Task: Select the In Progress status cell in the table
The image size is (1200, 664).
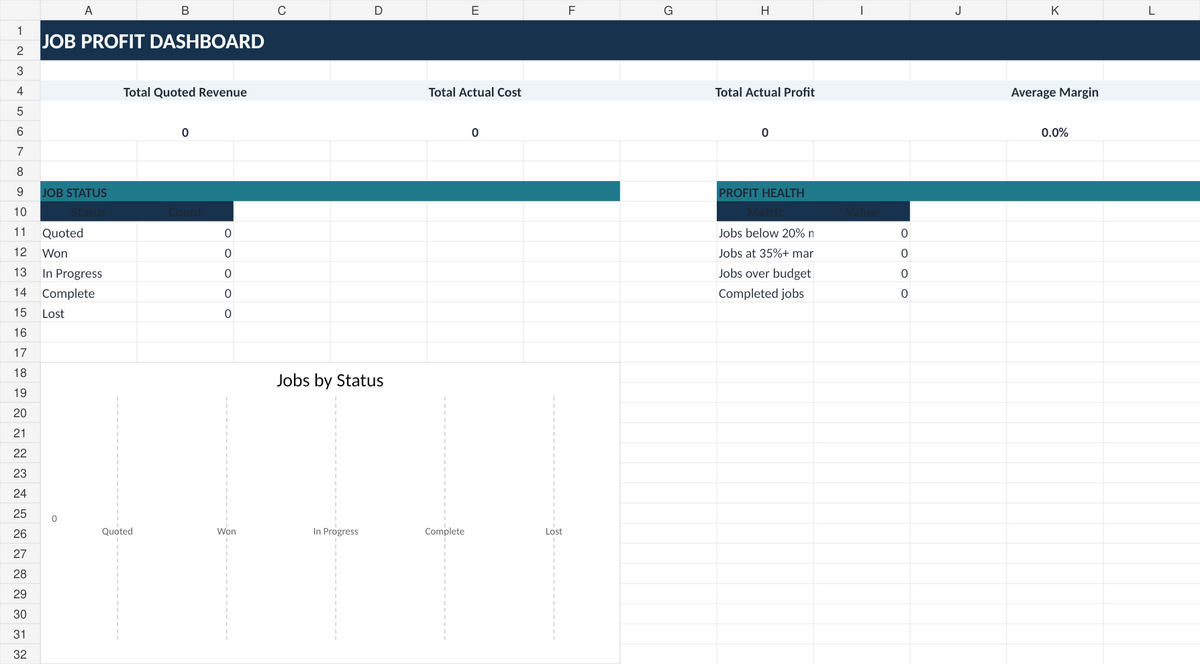Action: [88, 273]
